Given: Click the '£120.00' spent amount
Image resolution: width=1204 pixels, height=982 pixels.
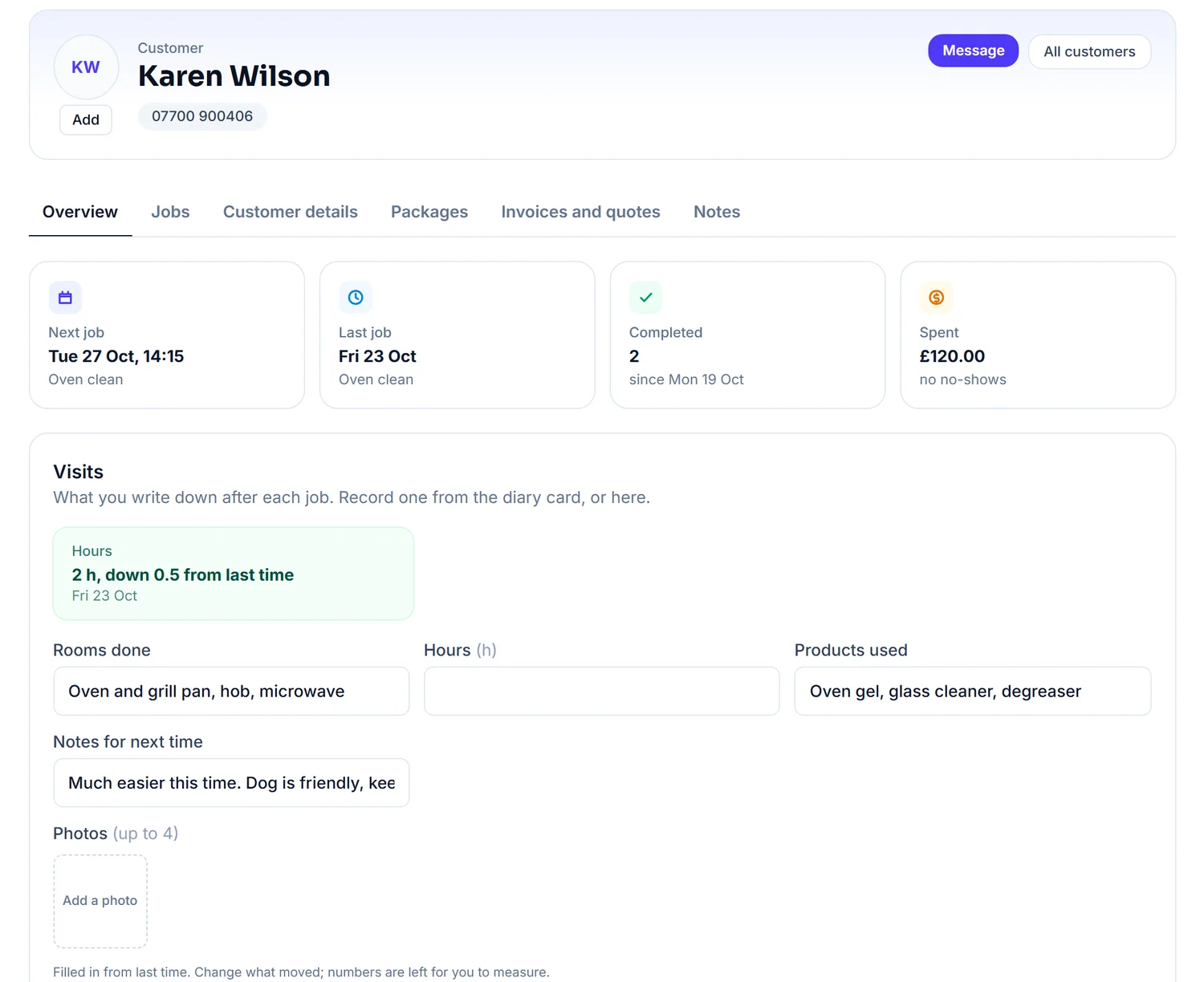Looking at the screenshot, I should click(952, 356).
